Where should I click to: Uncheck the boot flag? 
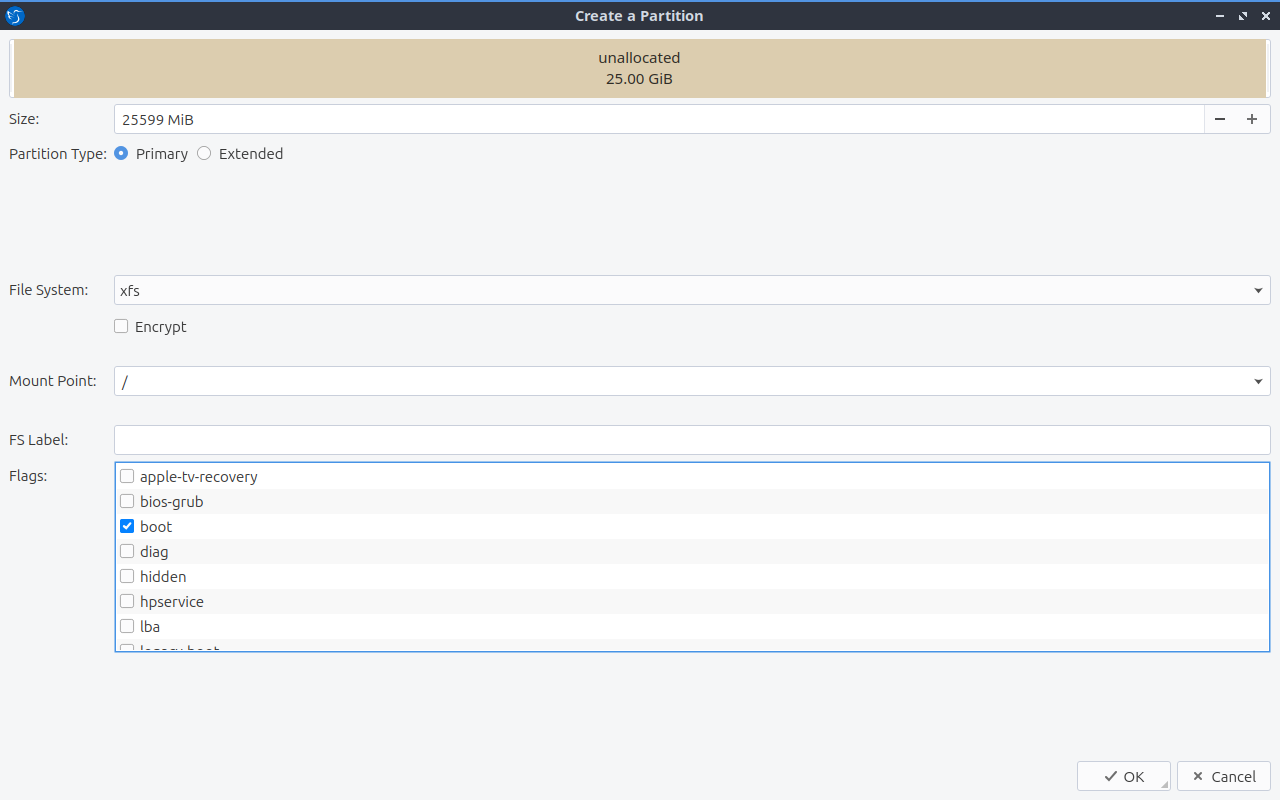[x=127, y=527]
